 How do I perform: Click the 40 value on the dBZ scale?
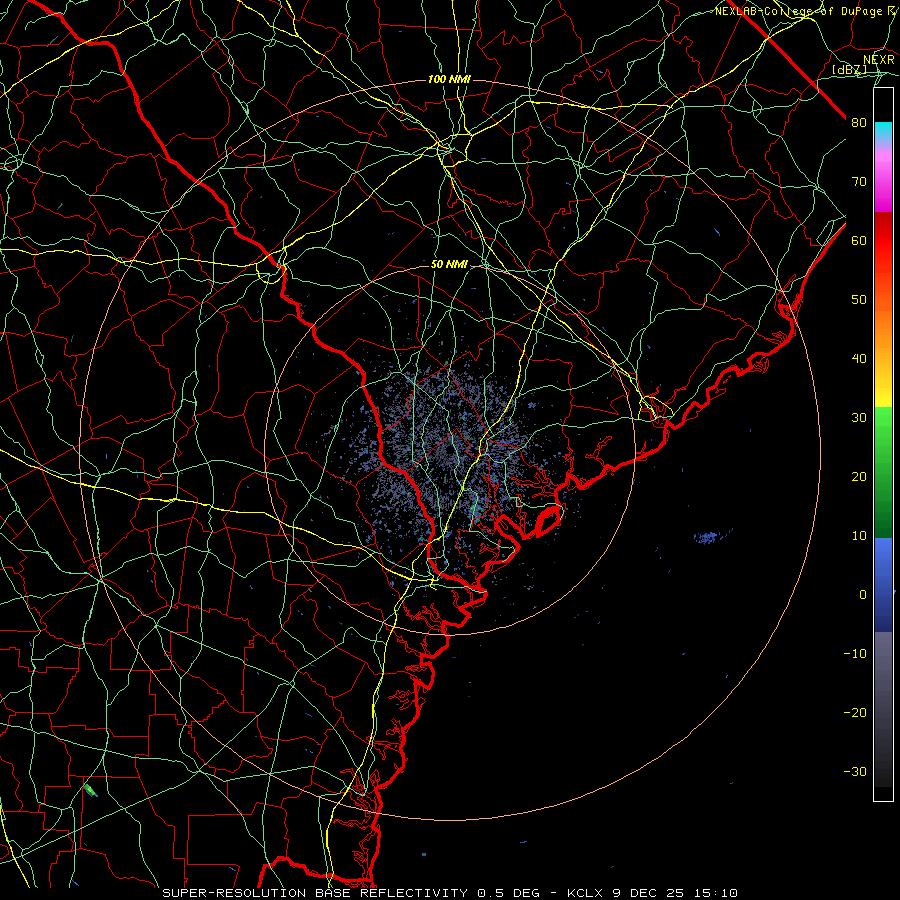point(859,359)
